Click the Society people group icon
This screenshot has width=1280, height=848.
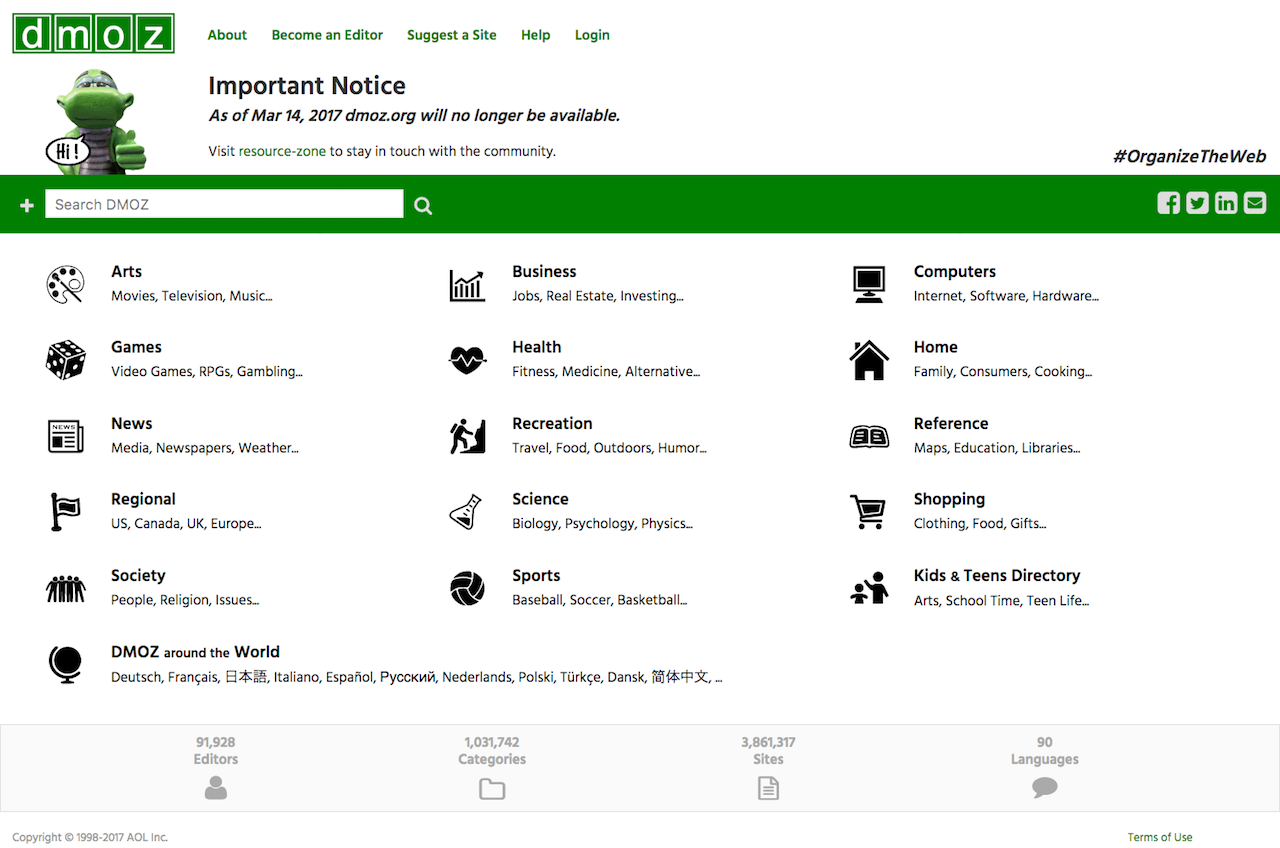66,589
